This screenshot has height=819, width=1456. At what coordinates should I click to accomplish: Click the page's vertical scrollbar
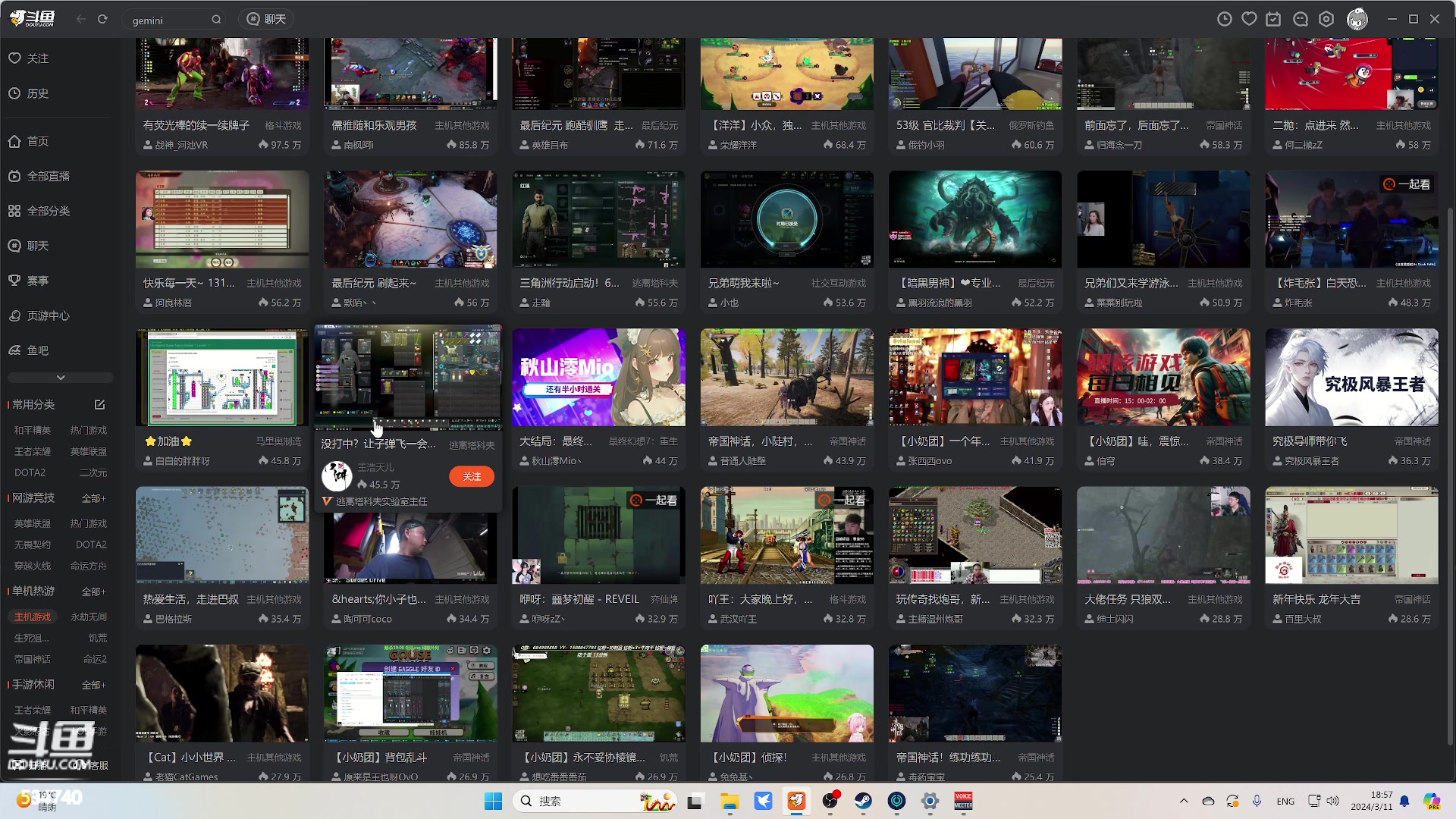(1451, 476)
